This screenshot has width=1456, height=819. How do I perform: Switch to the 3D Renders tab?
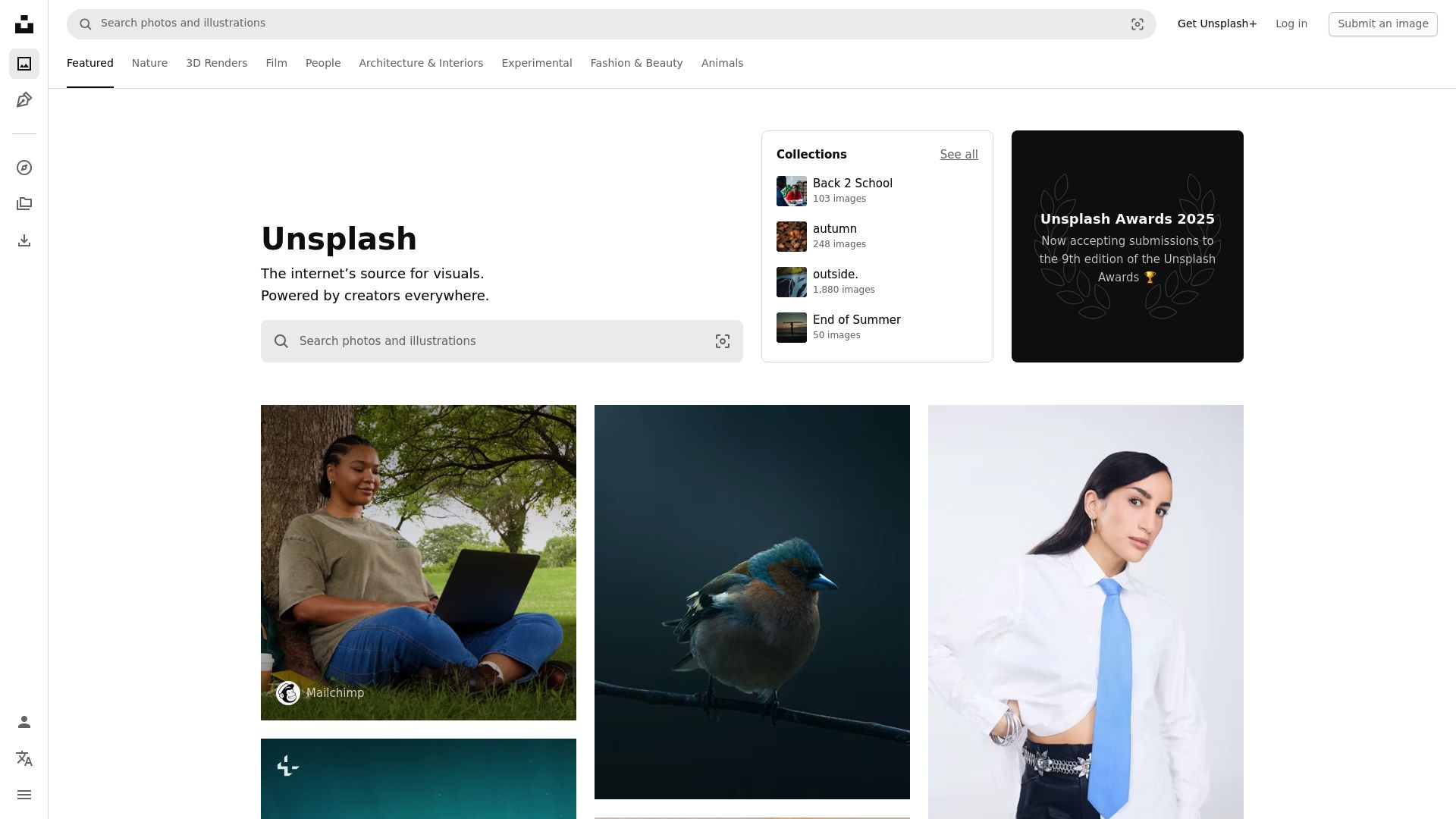(216, 63)
